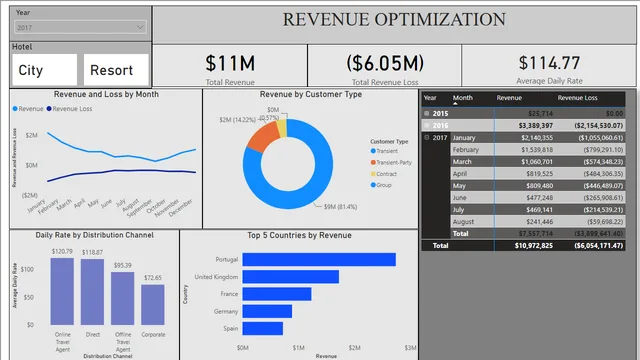640x360 pixels.
Task: Collapse the 2017 year row
Action: (x=427, y=138)
